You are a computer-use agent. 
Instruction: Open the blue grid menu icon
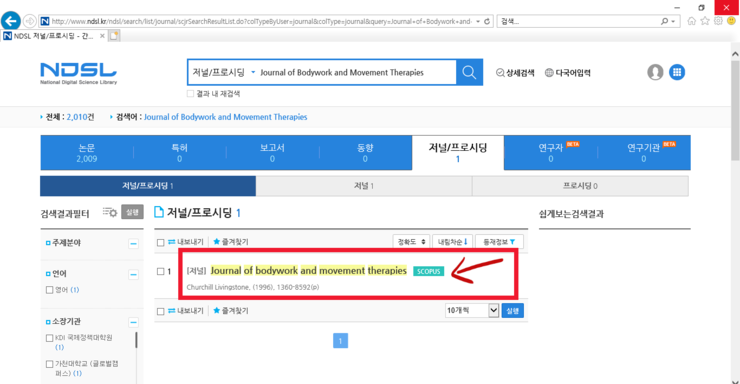click(x=677, y=72)
